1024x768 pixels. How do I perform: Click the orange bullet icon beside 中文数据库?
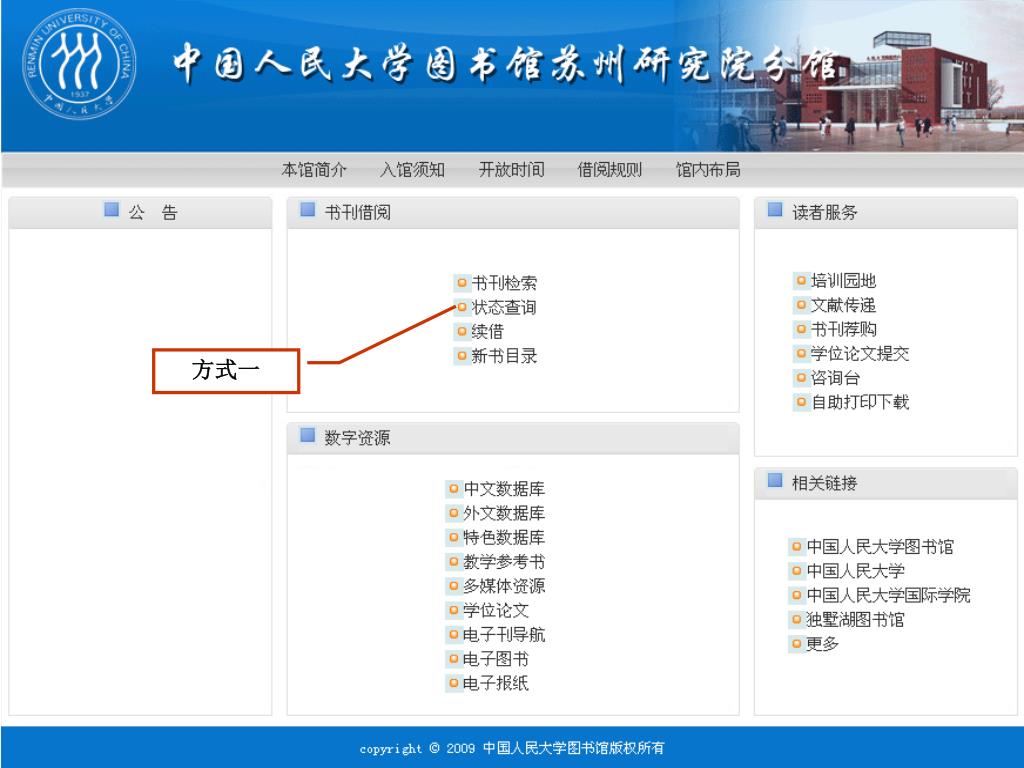pyautogui.click(x=454, y=488)
